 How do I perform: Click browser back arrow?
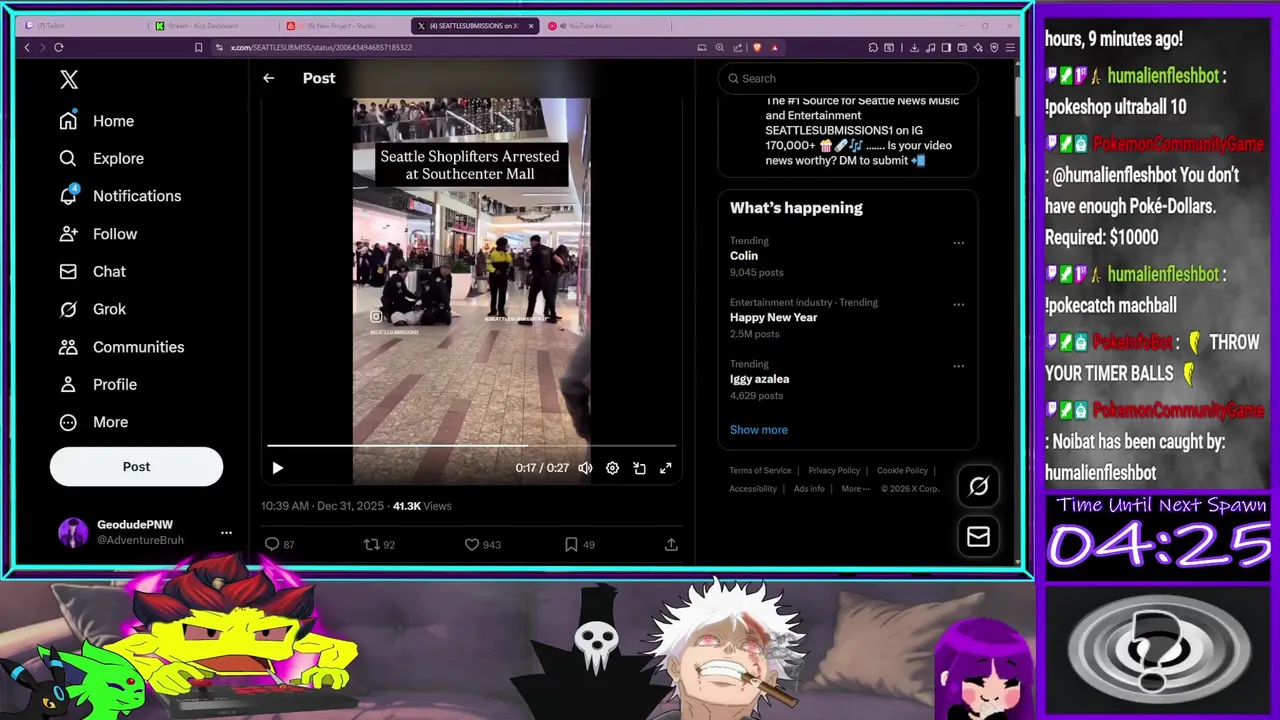[x=27, y=47]
